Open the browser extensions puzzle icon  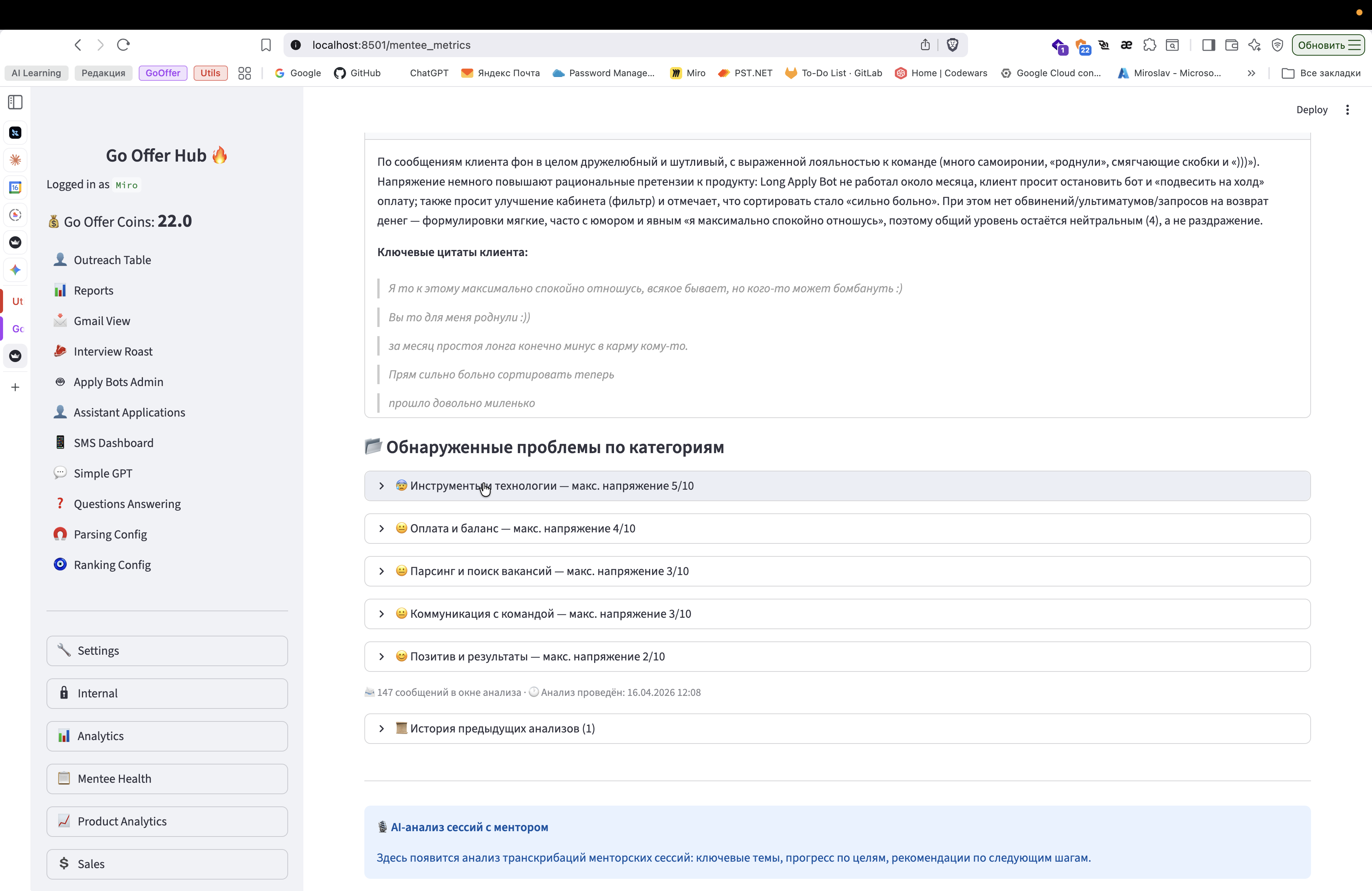coord(1149,45)
